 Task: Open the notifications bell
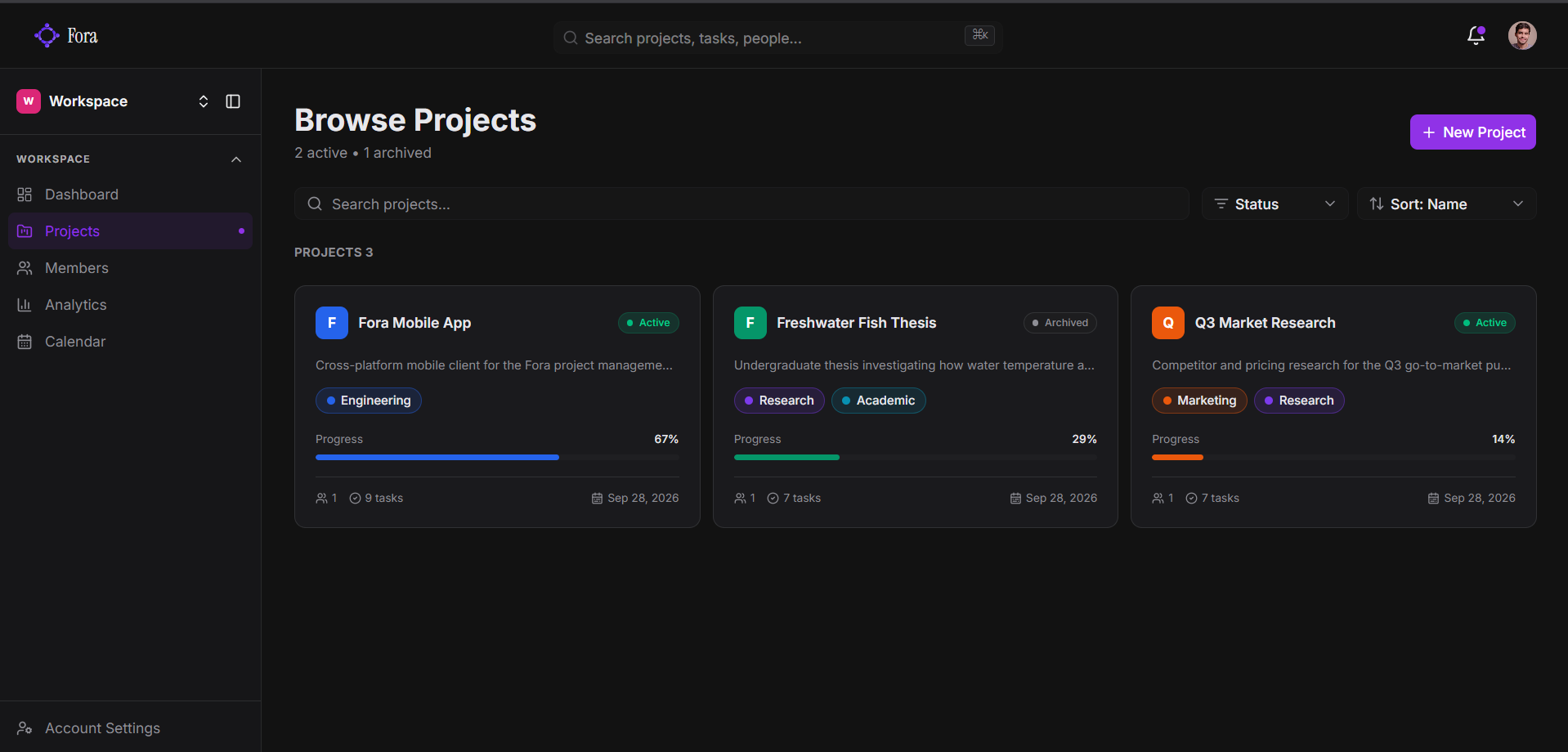[1476, 35]
